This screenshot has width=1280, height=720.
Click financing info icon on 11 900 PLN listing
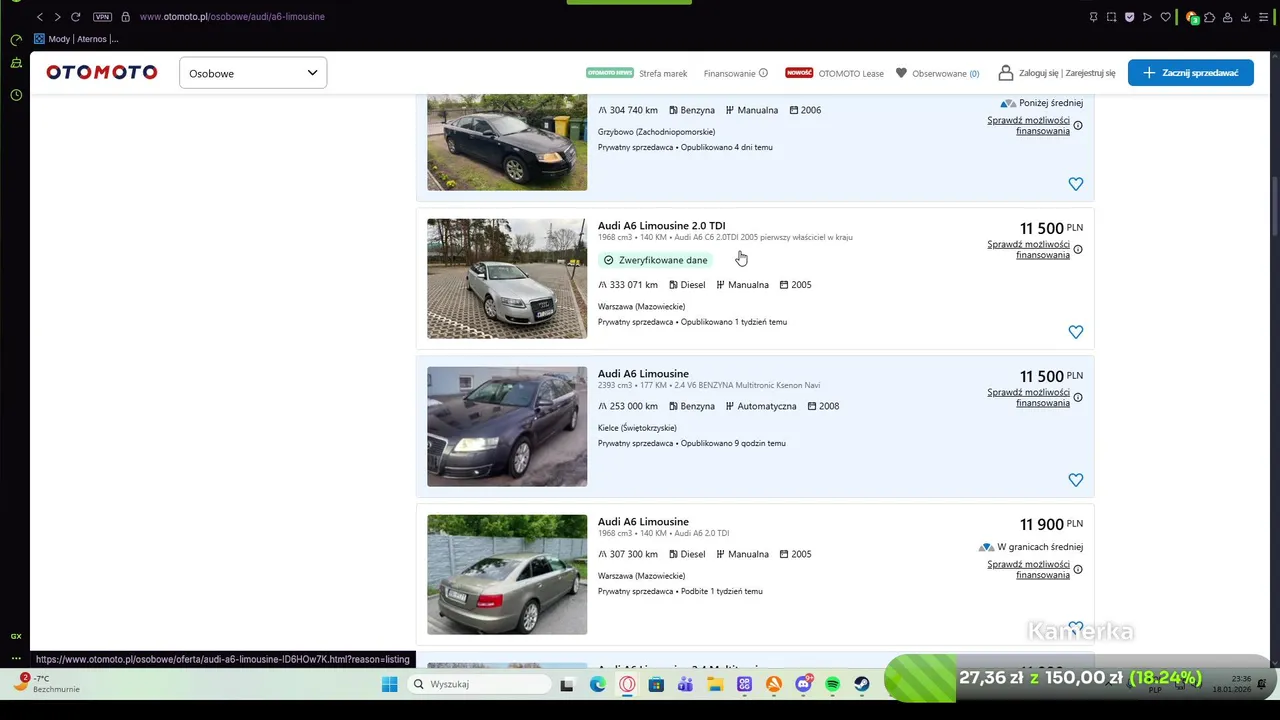[x=1078, y=569]
